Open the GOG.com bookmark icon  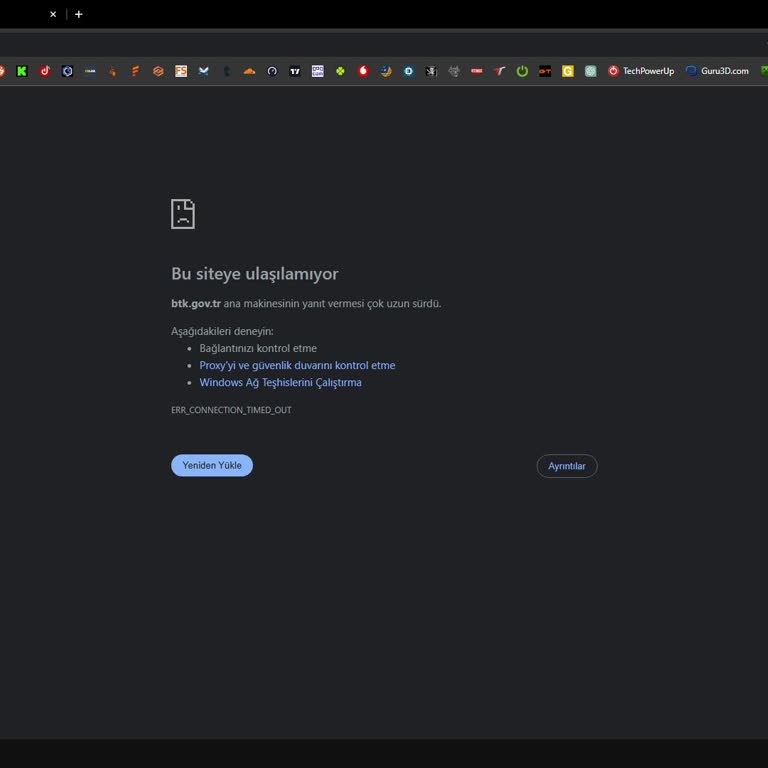tap(317, 71)
